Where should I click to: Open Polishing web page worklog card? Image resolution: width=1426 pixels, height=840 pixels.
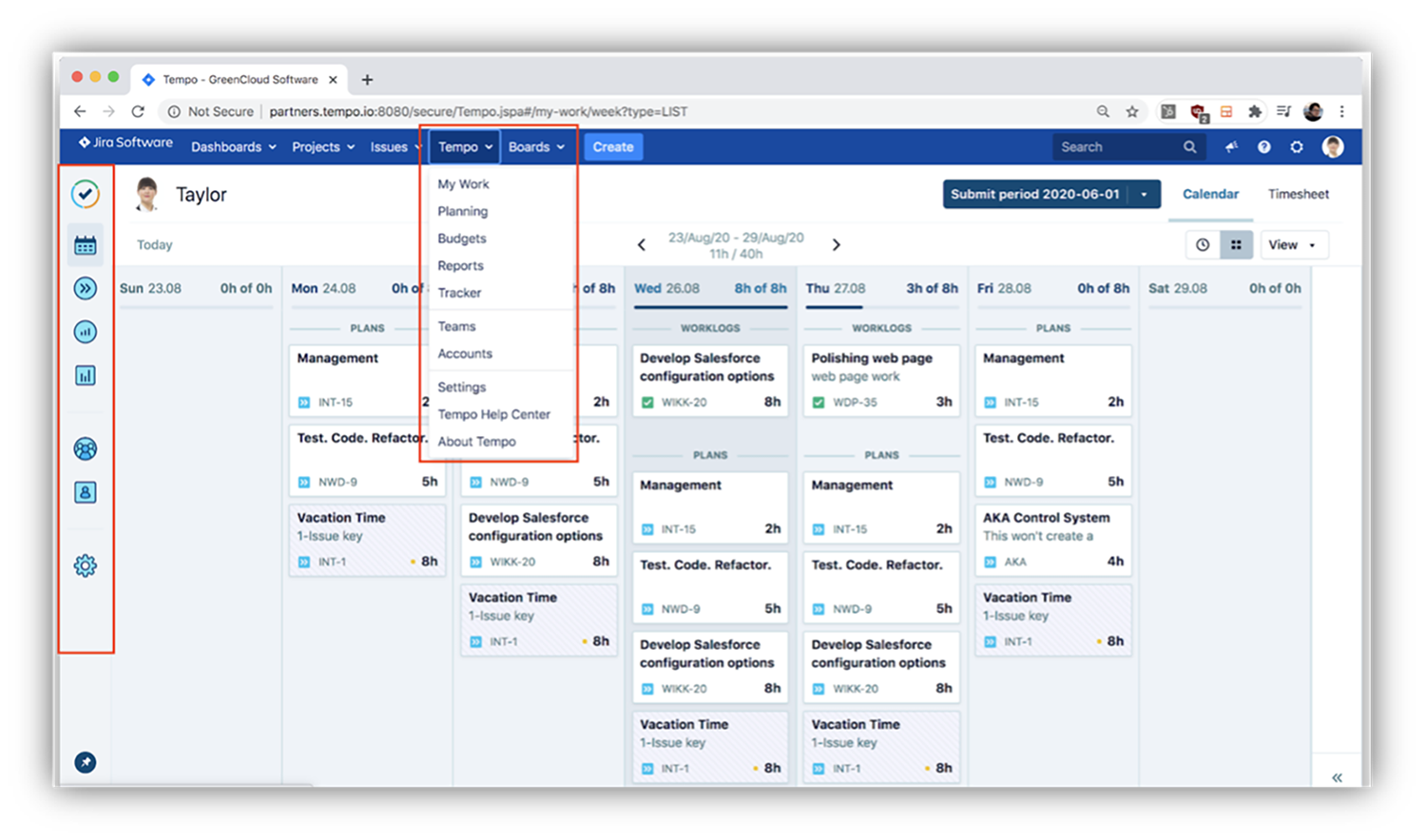coord(881,380)
